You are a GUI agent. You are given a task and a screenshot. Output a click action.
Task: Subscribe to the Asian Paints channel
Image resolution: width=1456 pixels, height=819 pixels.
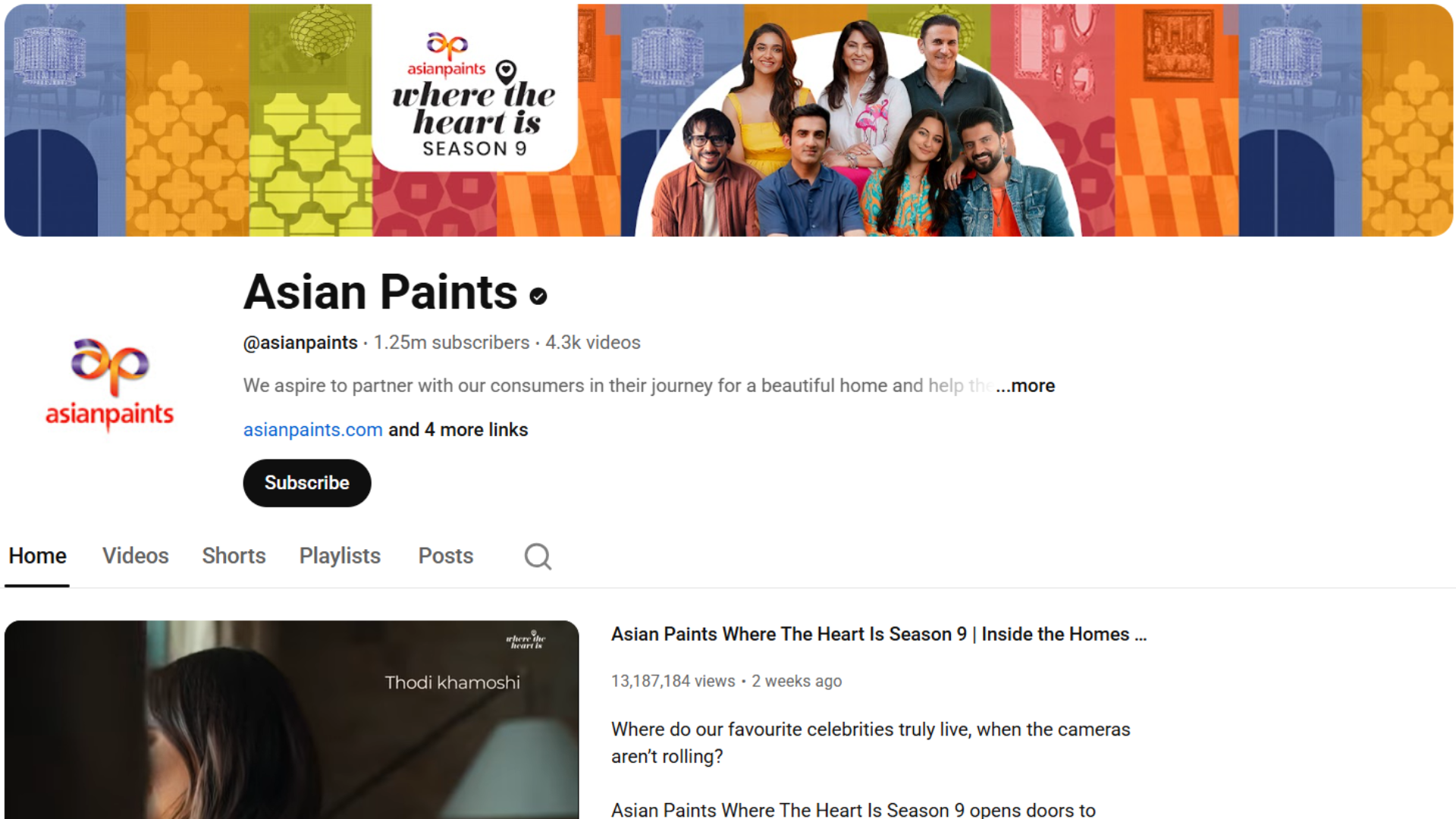tap(307, 483)
